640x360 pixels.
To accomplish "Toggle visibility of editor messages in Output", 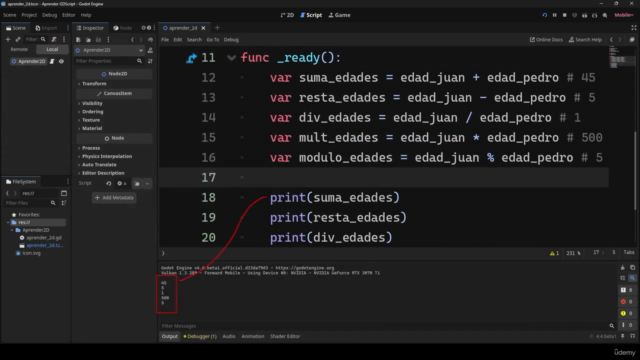I will coord(627,325).
